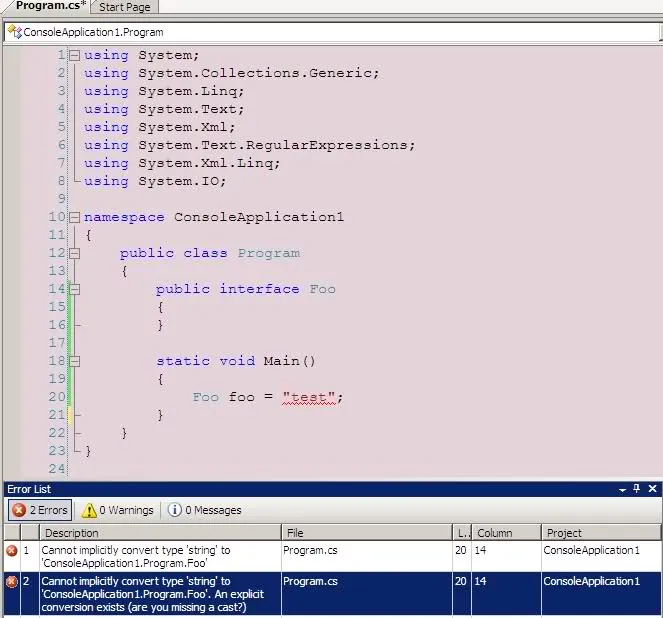Collapse the Program class outline at line 12
This screenshot has width=663, height=618.
pos(74,253)
